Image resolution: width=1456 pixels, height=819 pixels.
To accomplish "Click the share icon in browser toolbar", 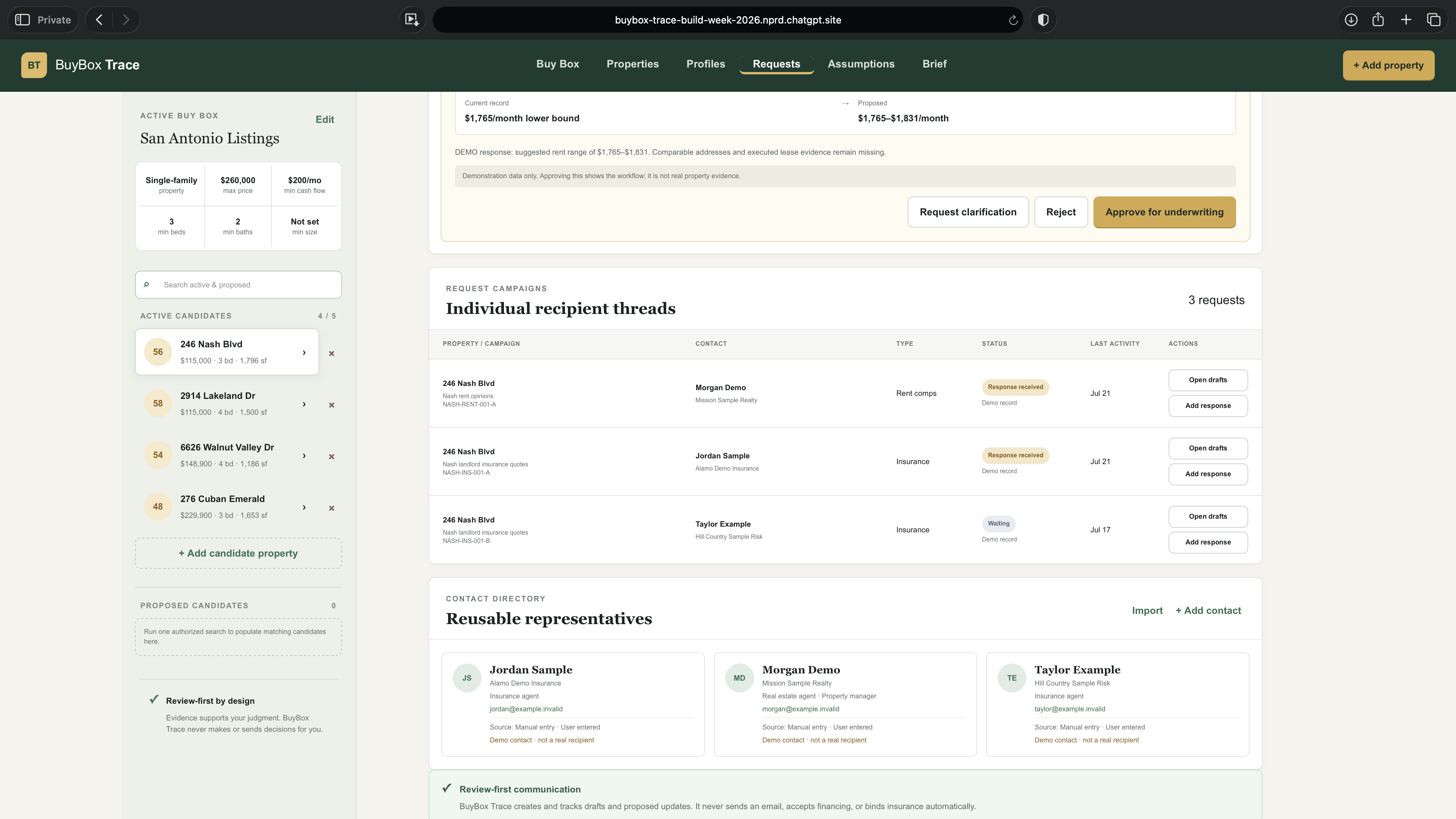I will point(1378,20).
